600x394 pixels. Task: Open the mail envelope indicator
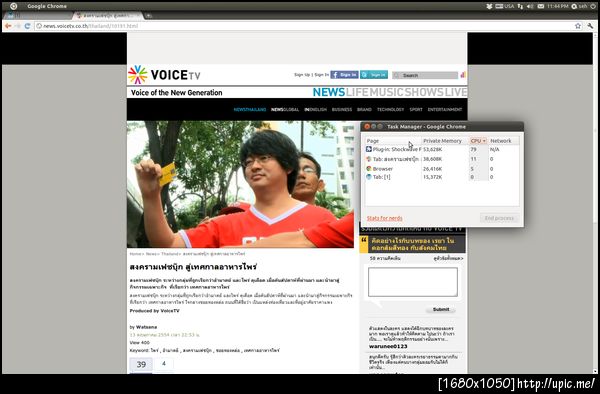pos(541,6)
